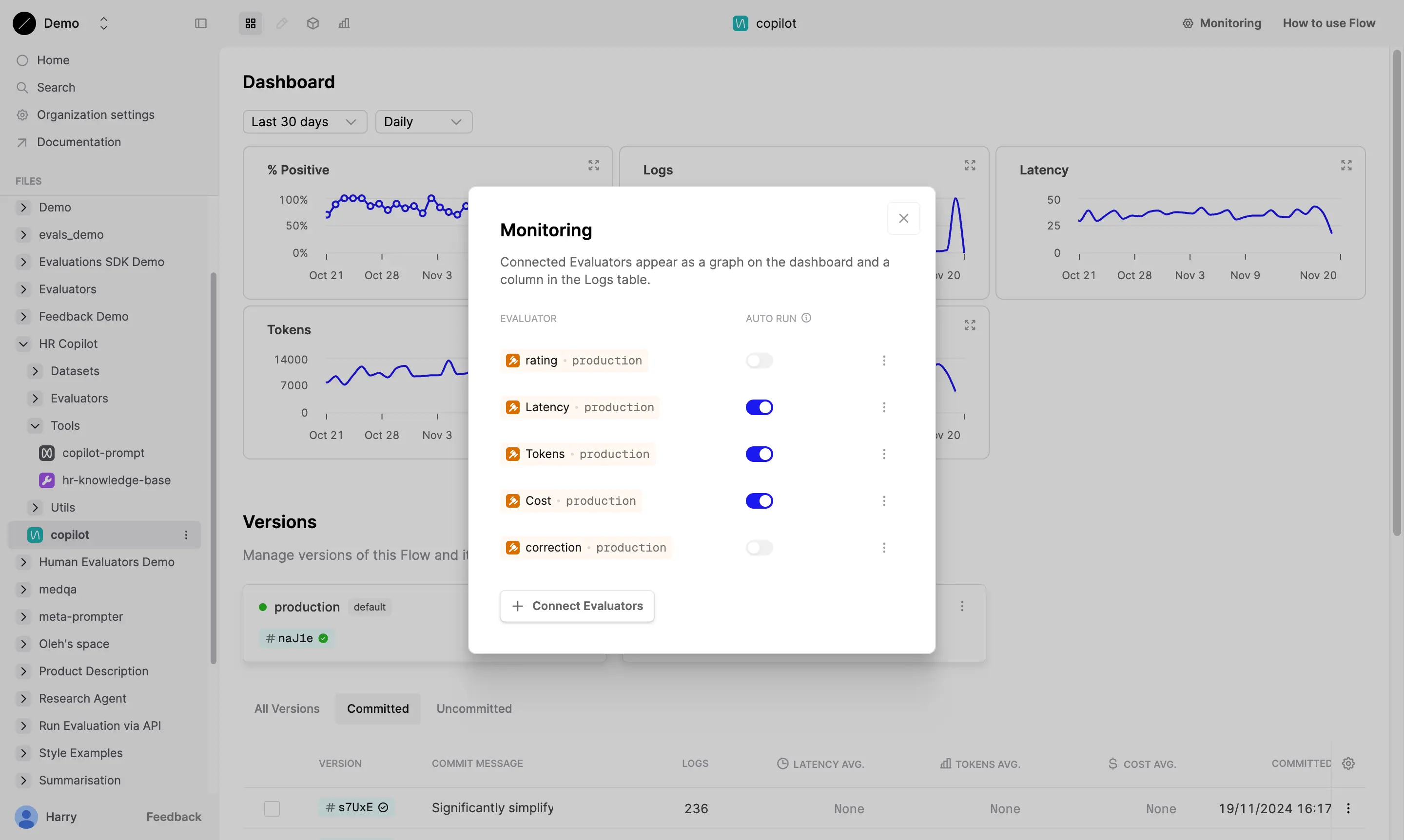
Task: Collapse the Tools section in the file tree
Action: (x=36, y=425)
